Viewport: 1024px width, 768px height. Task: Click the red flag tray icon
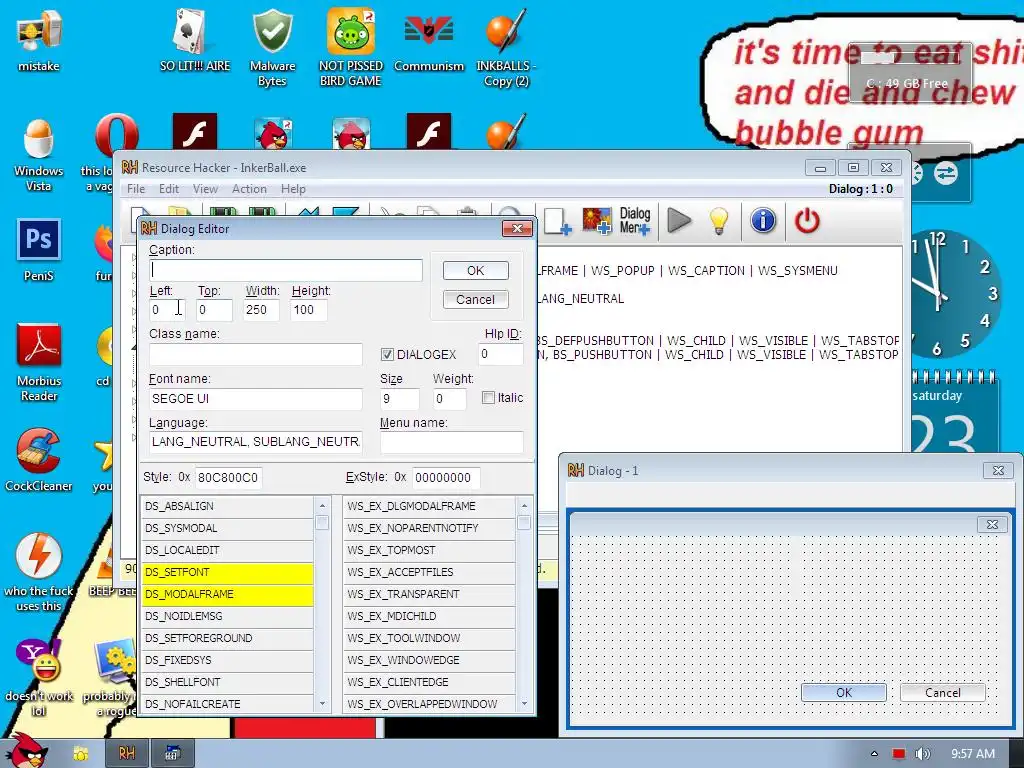[899, 754]
